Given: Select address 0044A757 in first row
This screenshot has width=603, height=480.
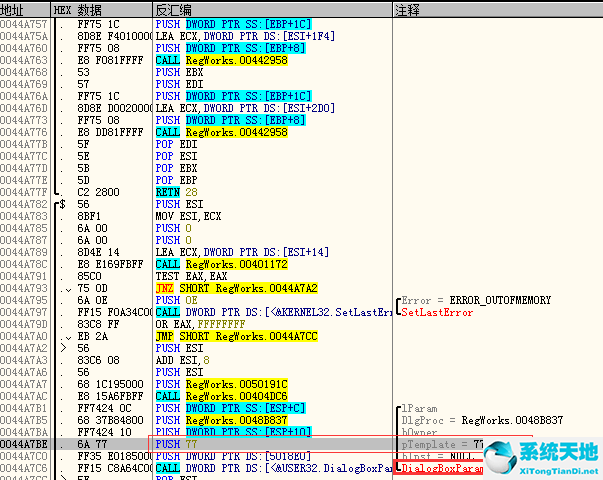Looking at the screenshot, I should [x=24, y=23].
